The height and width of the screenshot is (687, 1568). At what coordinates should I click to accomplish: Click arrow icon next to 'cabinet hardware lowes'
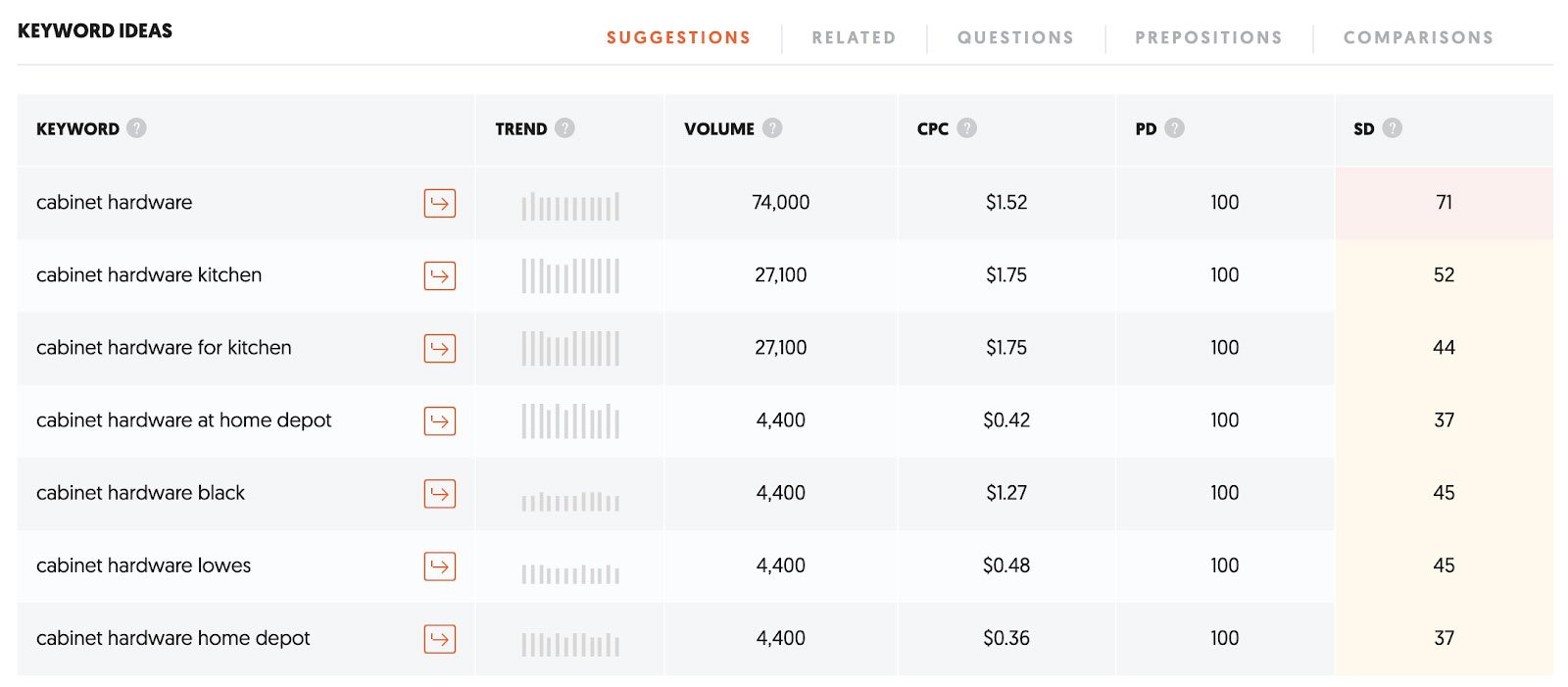(439, 565)
